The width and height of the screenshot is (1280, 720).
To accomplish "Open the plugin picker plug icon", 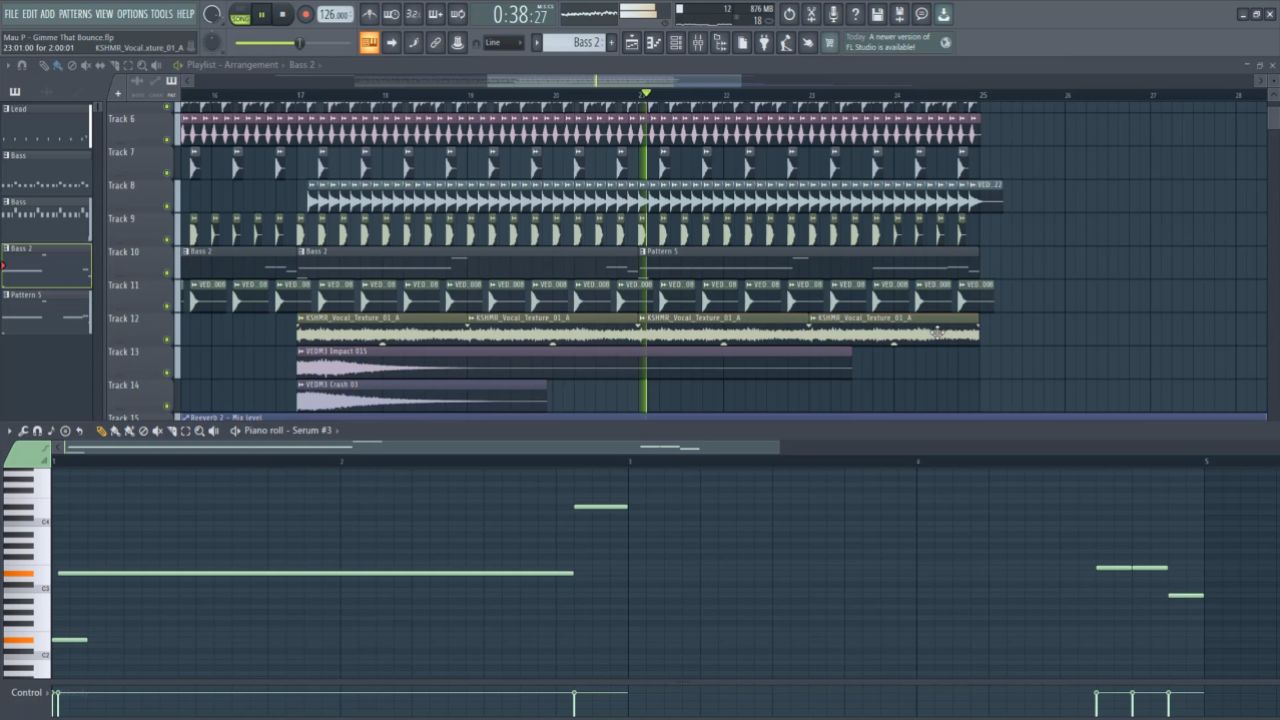I will click(764, 43).
